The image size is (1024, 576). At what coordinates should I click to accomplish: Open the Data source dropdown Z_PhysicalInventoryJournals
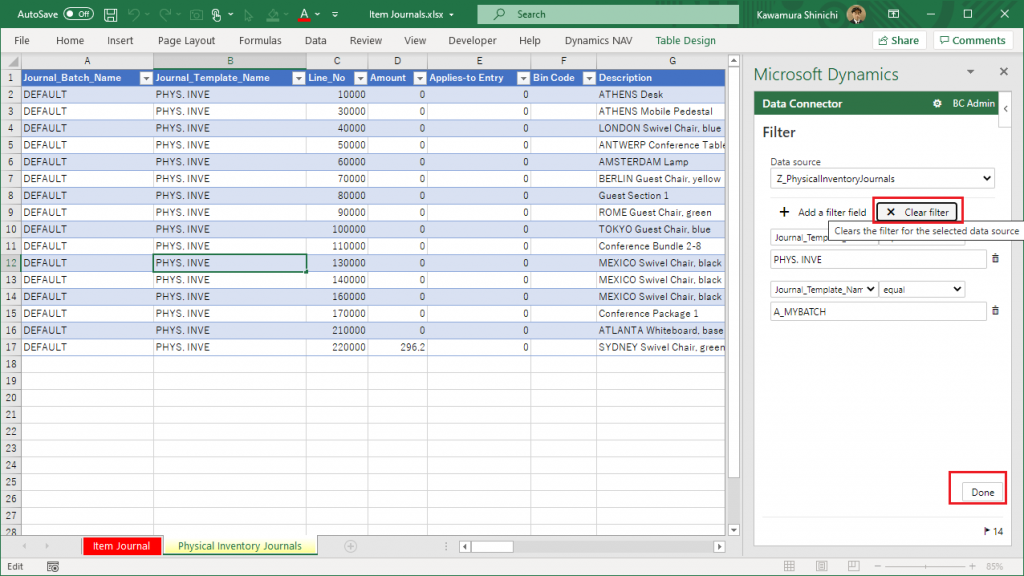(882, 178)
